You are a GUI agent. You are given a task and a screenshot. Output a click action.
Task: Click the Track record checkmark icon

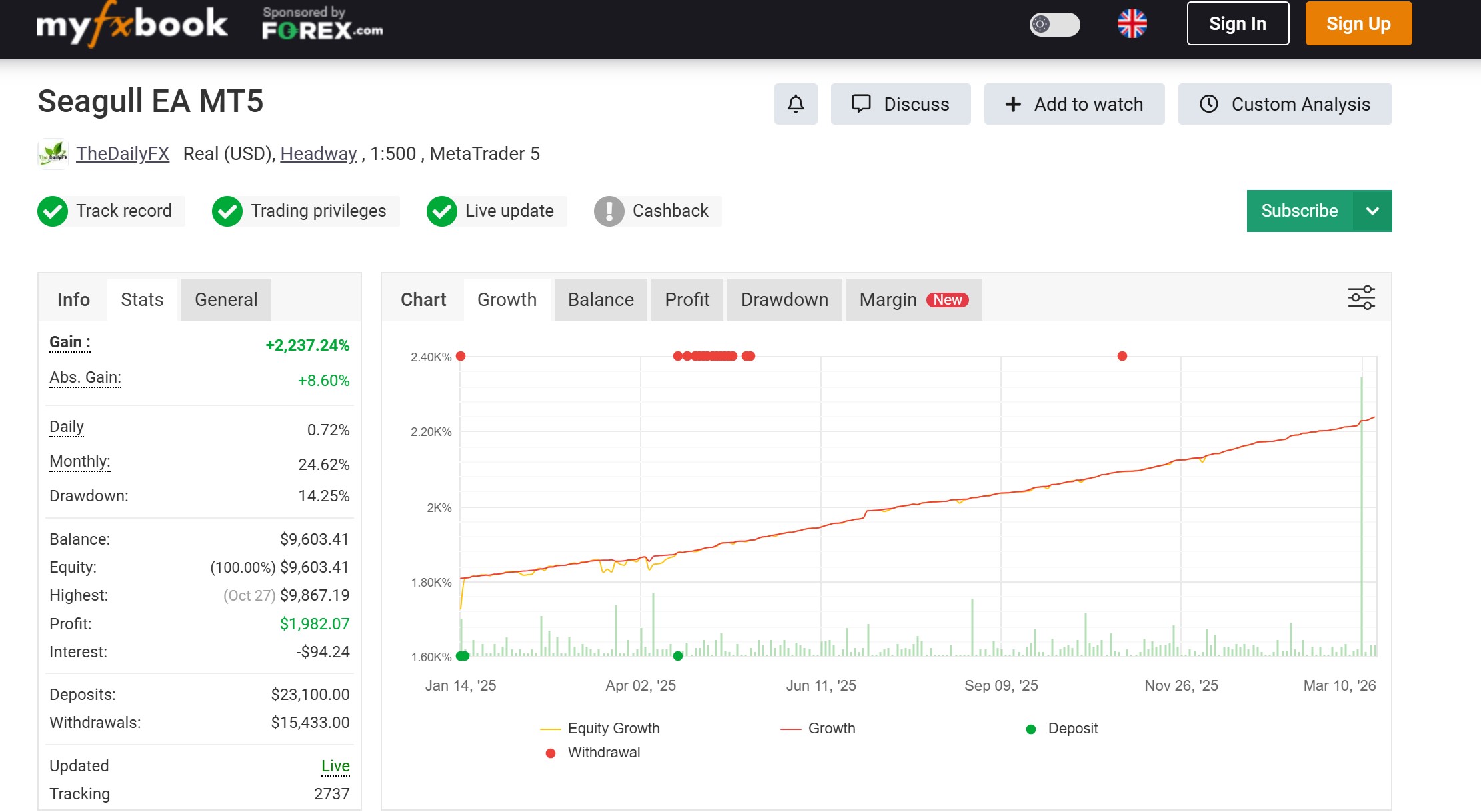[53, 211]
